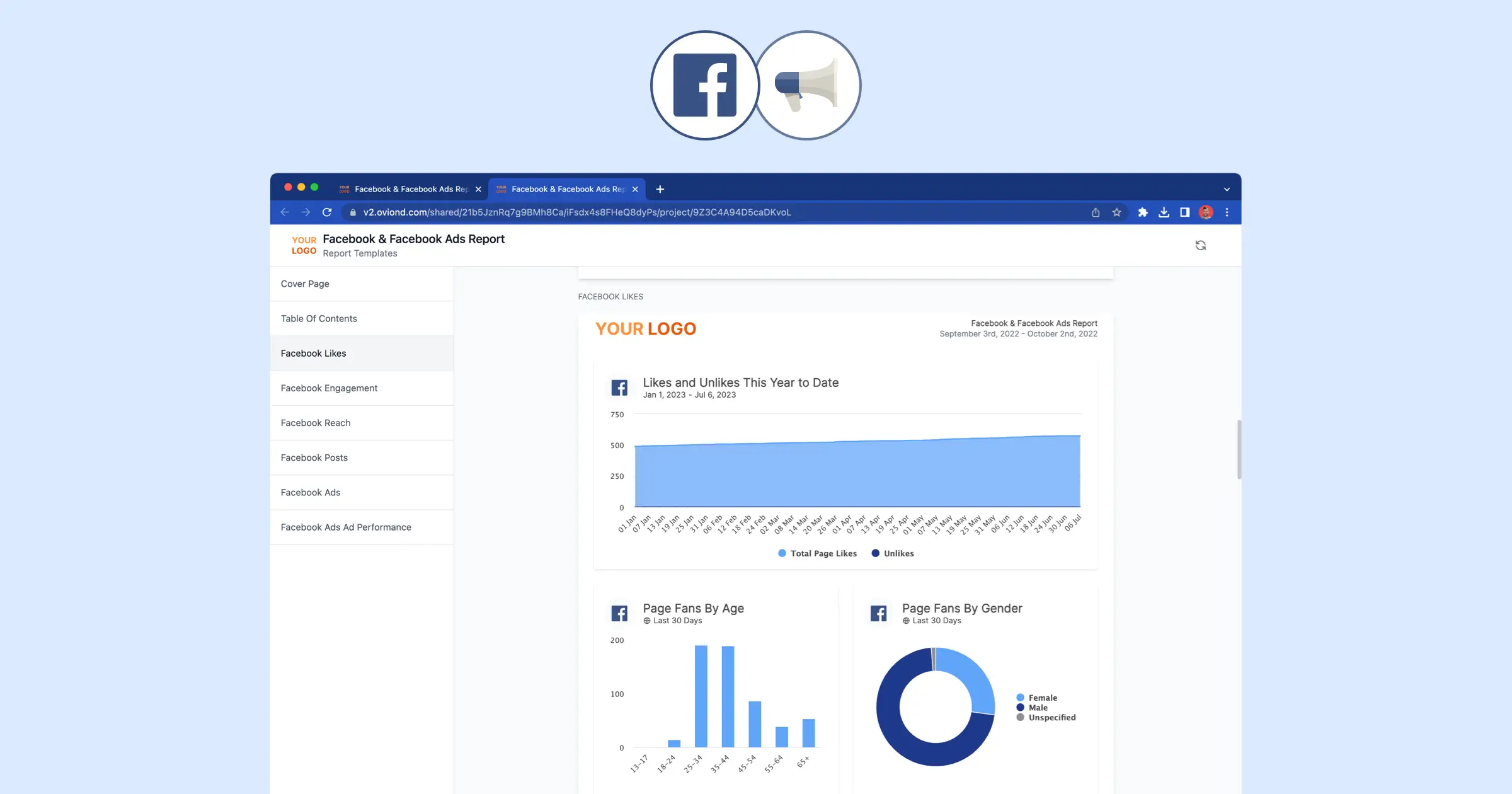The width and height of the screenshot is (1512, 794).
Task: Click the Facebook icon on the Page Fans By Gender chart
Action: tap(878, 613)
